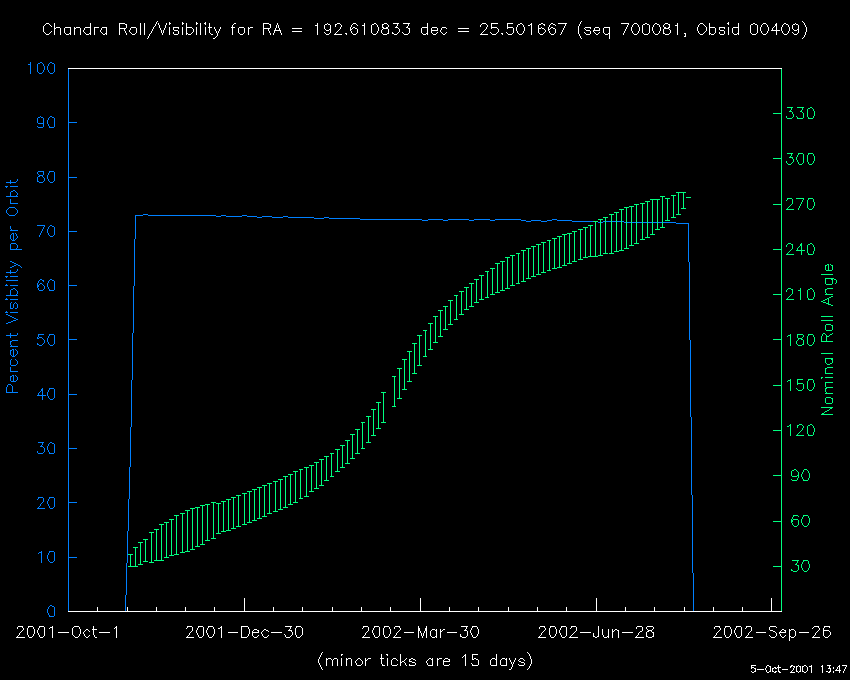Click the 10 value on the left axis
This screenshot has width=850, height=680.
click(47, 557)
